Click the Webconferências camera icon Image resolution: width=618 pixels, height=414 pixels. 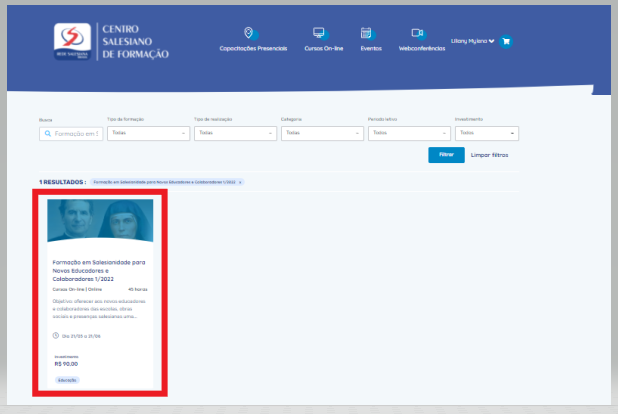pos(418,33)
